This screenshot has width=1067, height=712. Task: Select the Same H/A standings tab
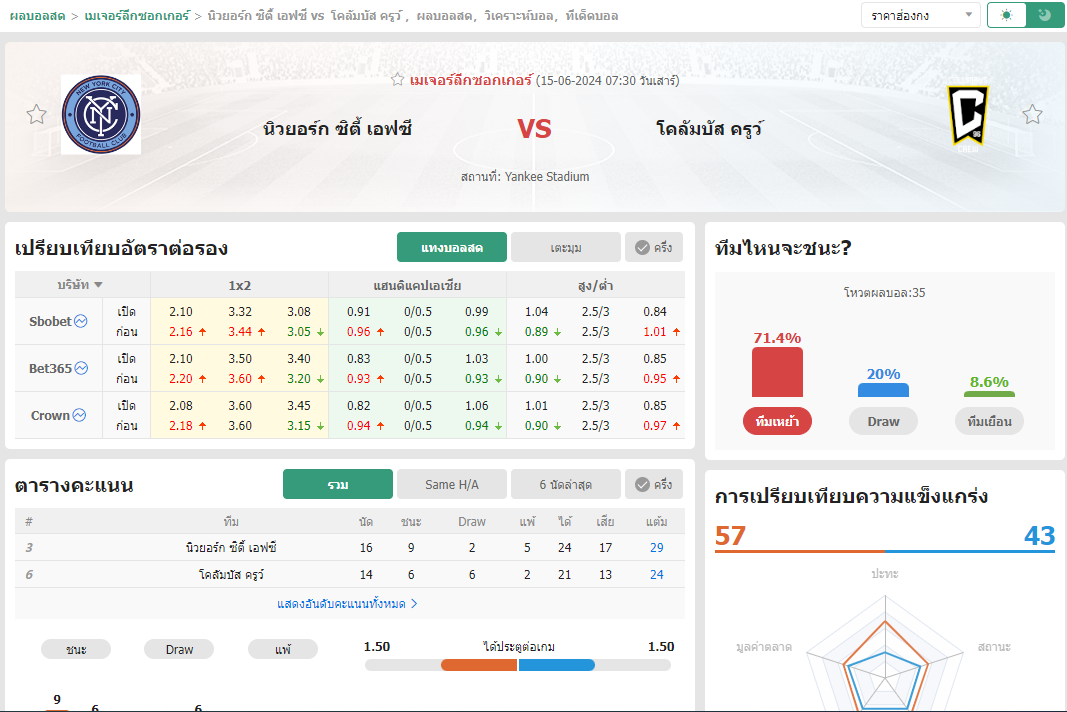pyautogui.click(x=452, y=484)
